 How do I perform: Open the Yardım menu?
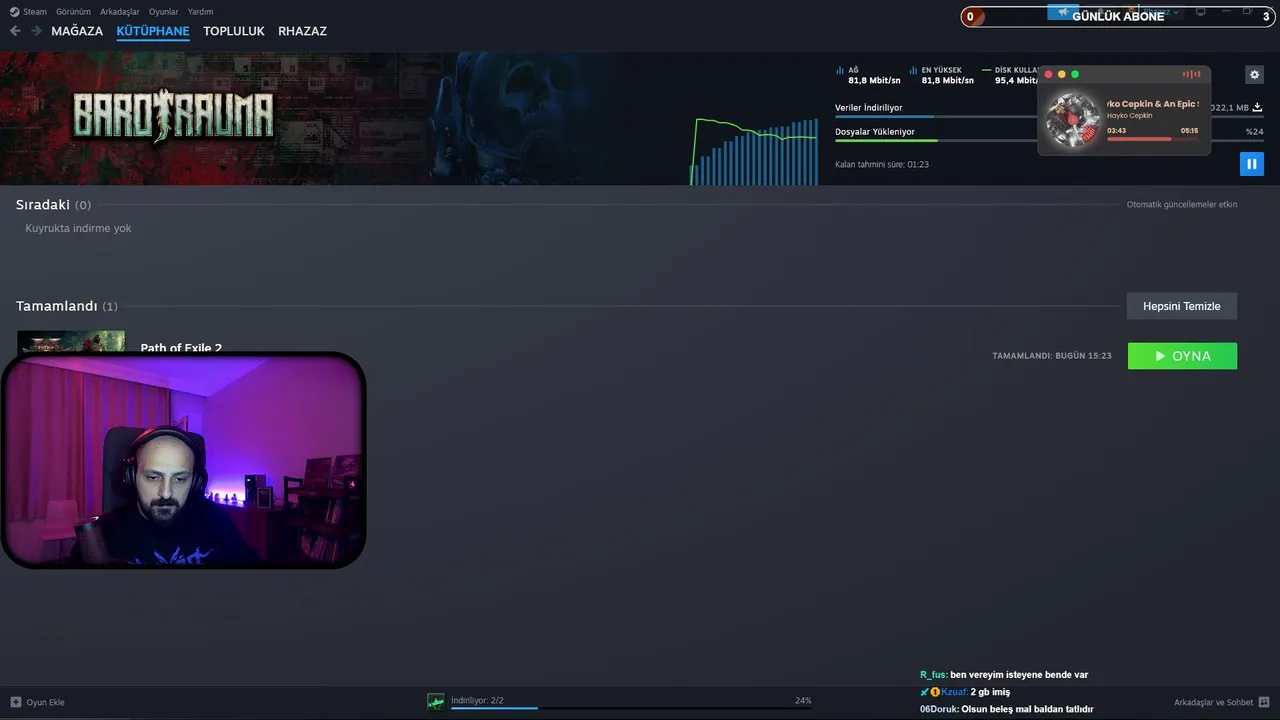tap(200, 12)
